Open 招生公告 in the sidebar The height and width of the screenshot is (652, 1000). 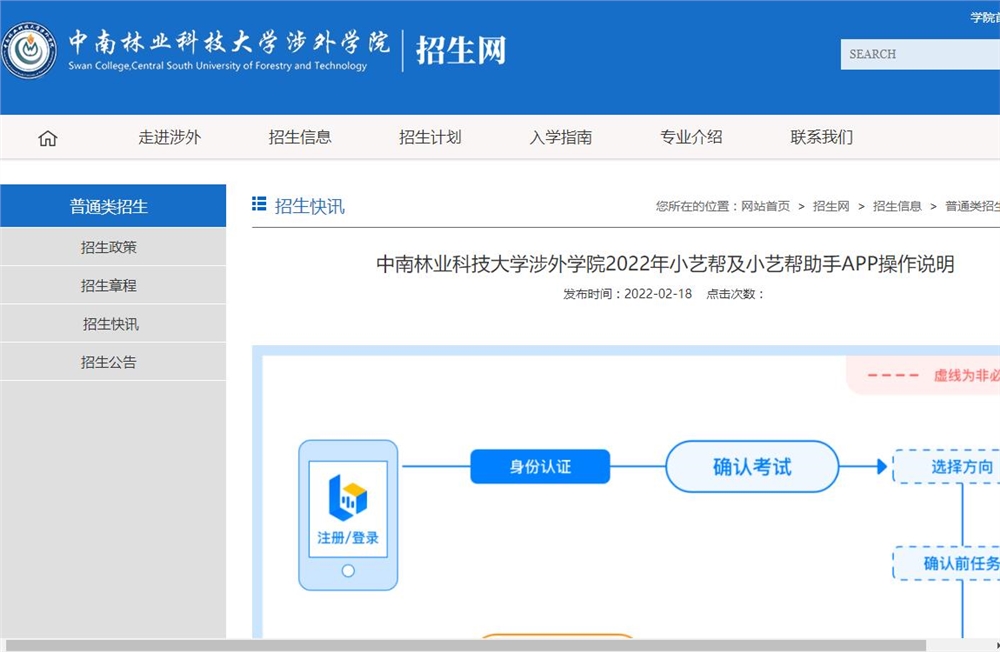point(113,362)
